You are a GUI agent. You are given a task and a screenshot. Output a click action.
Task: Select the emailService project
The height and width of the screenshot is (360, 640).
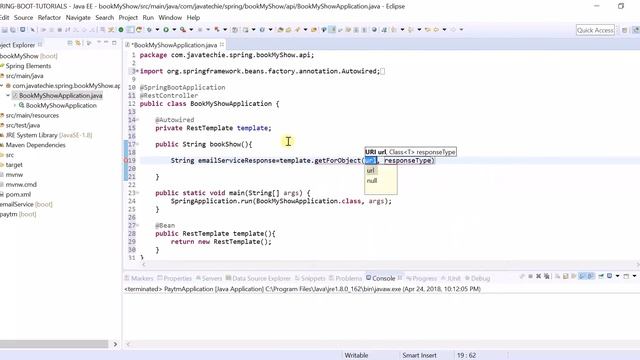tap(26, 204)
